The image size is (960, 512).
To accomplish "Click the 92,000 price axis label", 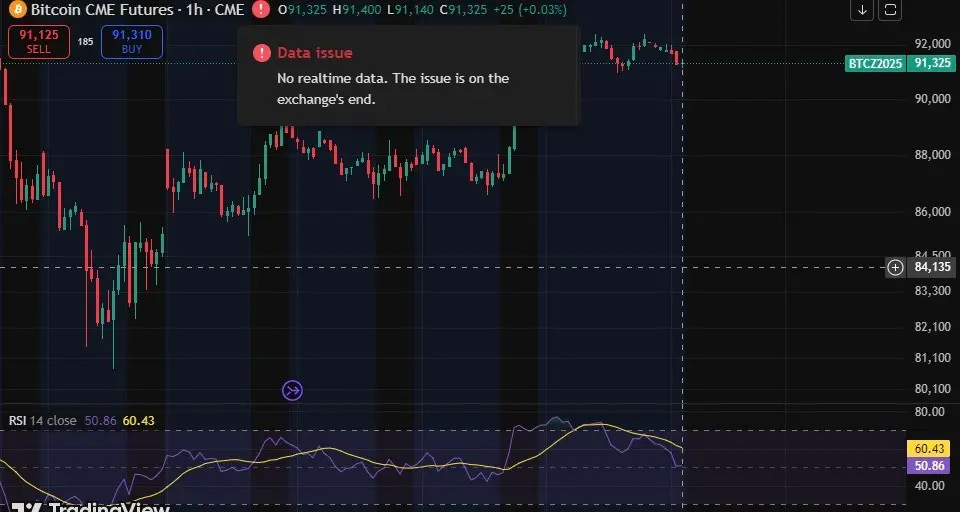I will point(932,44).
